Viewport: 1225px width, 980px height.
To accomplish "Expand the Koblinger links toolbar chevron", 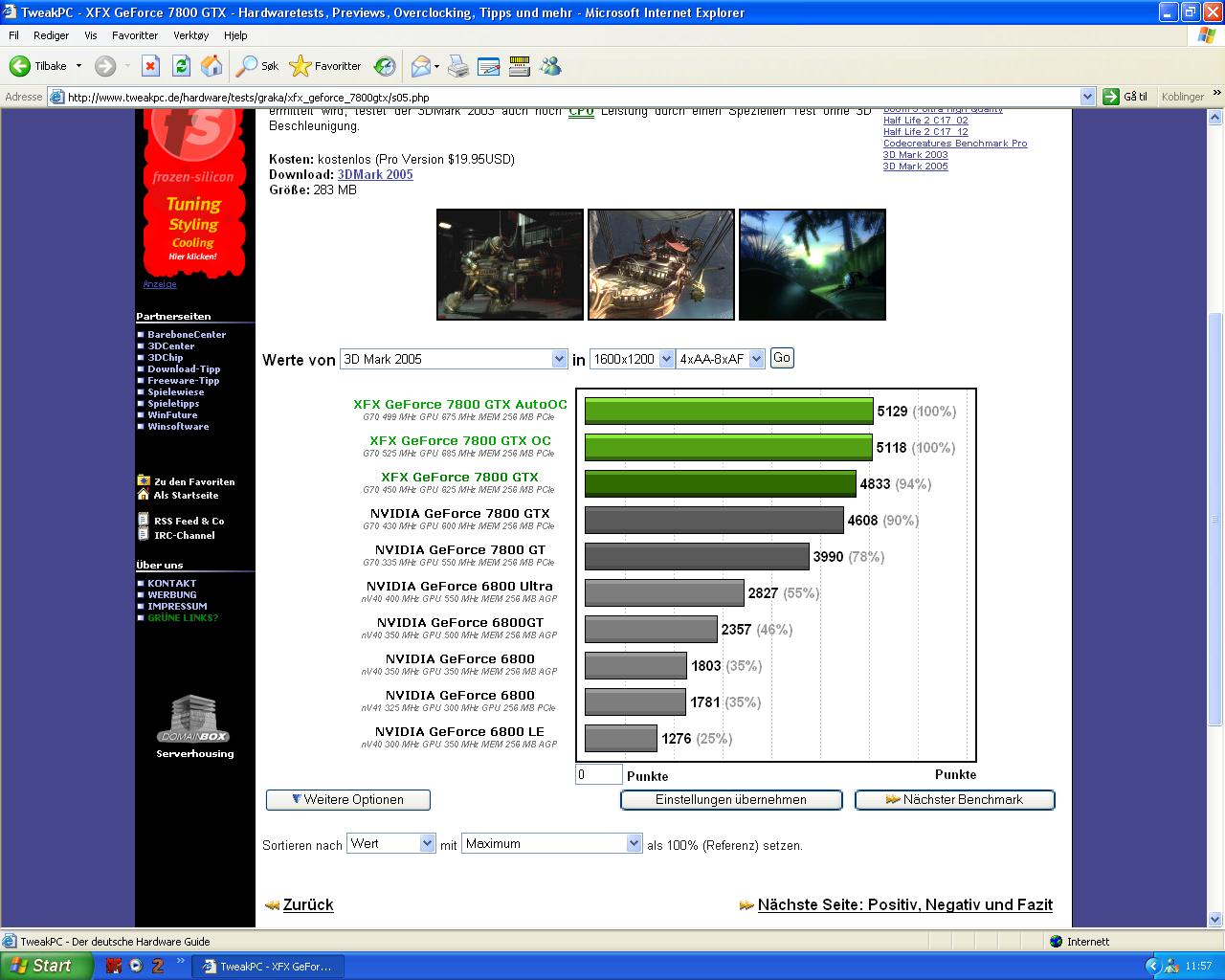I will click(1216, 94).
